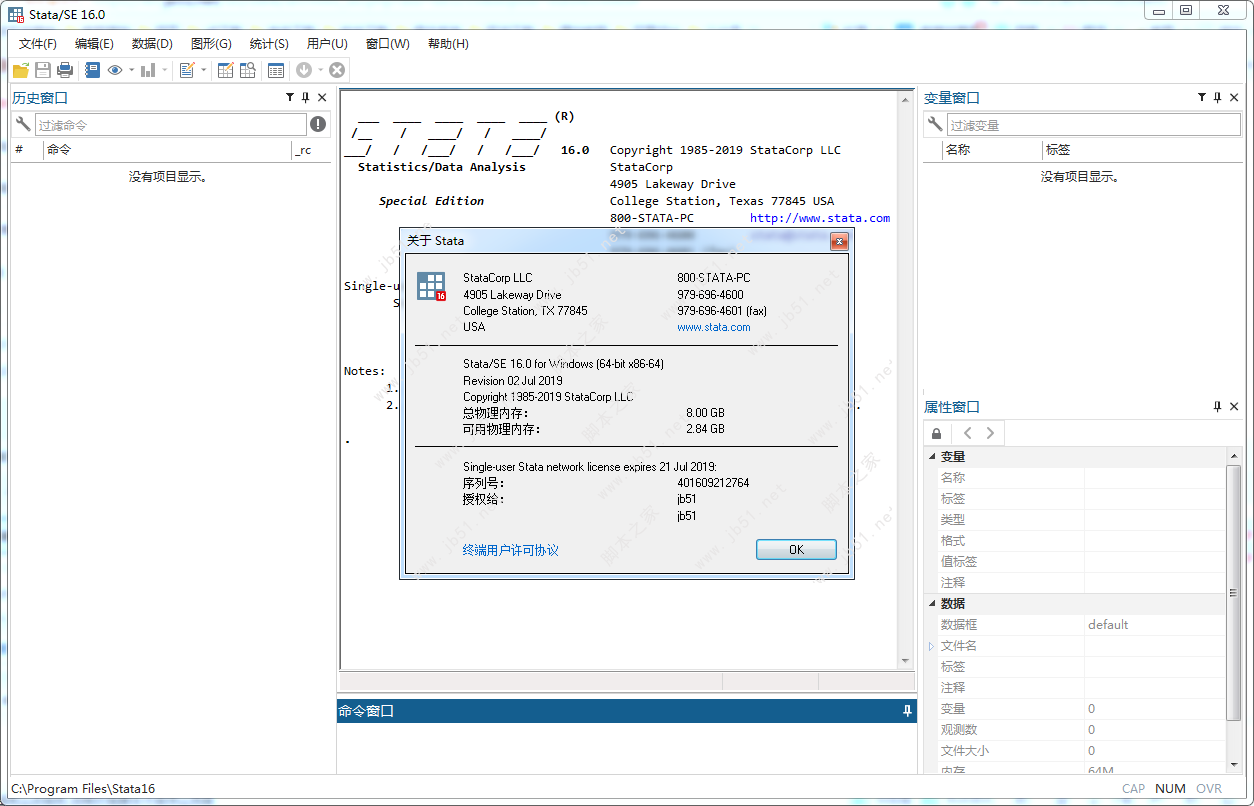Pin the 历史窗口 panel
This screenshot has width=1254, height=806.
[x=306, y=98]
